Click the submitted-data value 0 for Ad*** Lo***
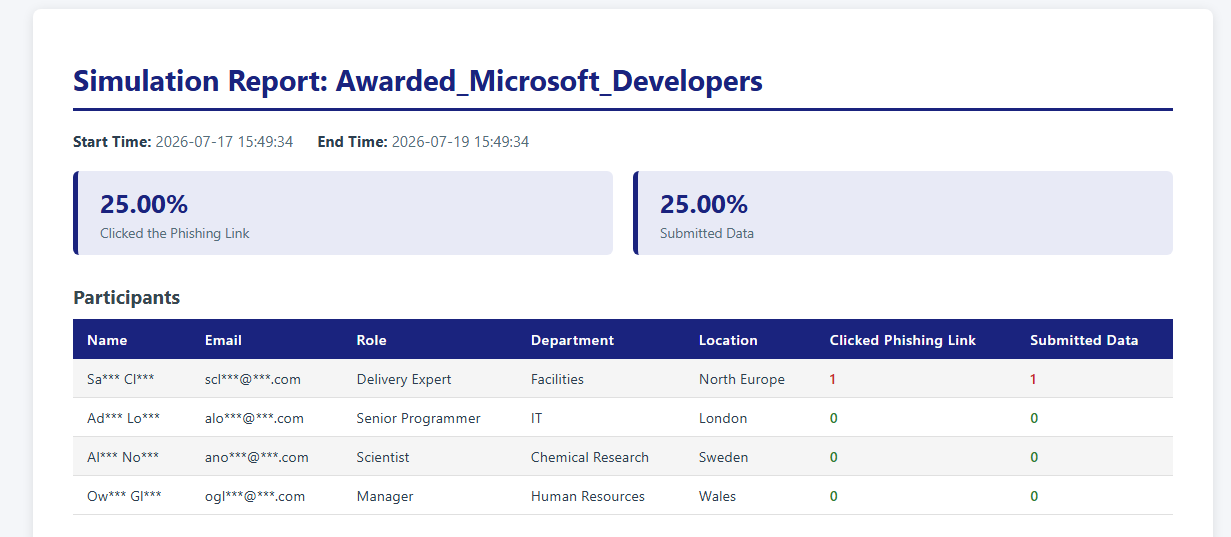Viewport: 1231px width, 537px height. click(1034, 419)
